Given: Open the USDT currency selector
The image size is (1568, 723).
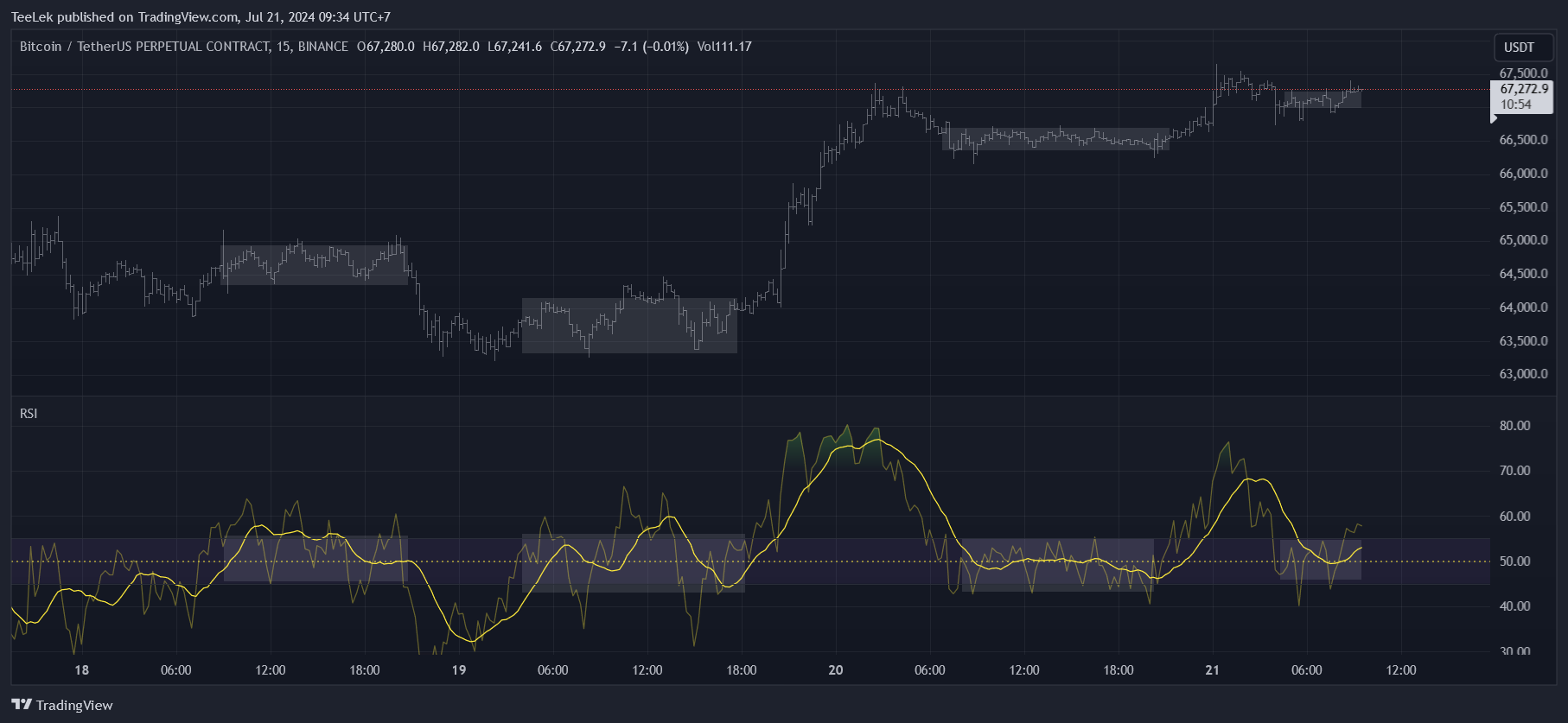Looking at the screenshot, I should click(1519, 48).
